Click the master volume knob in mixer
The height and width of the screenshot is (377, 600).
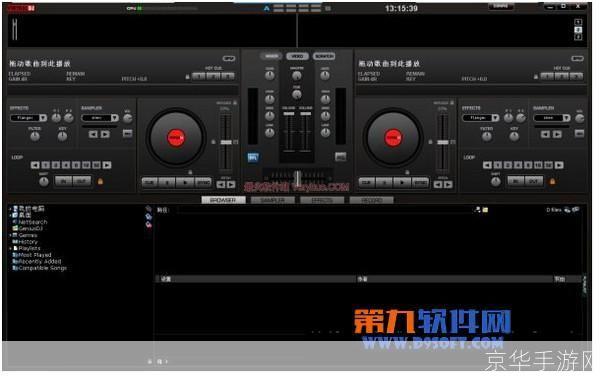click(x=297, y=76)
